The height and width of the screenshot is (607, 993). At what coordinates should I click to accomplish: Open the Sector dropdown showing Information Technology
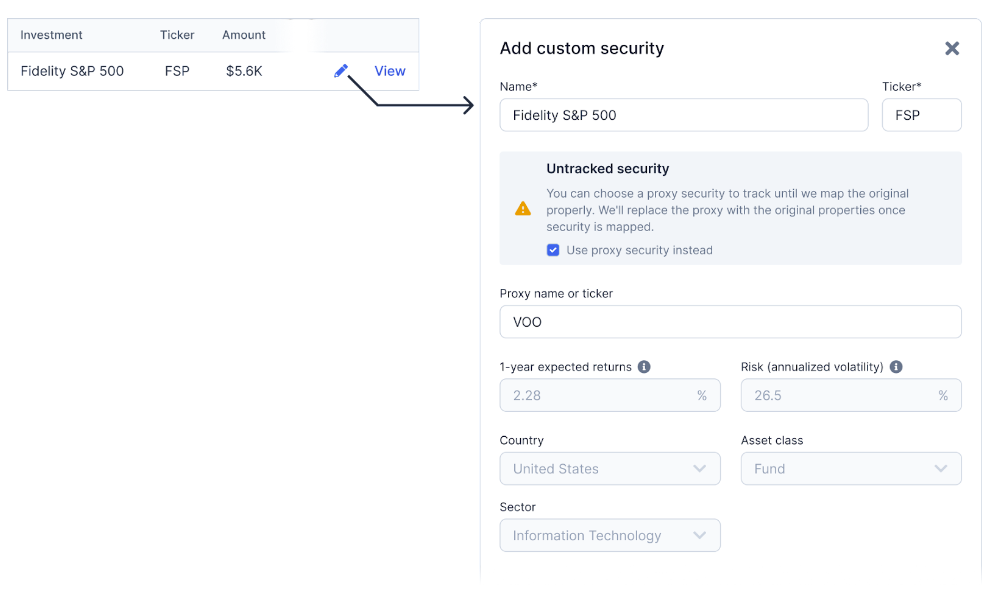(x=610, y=535)
